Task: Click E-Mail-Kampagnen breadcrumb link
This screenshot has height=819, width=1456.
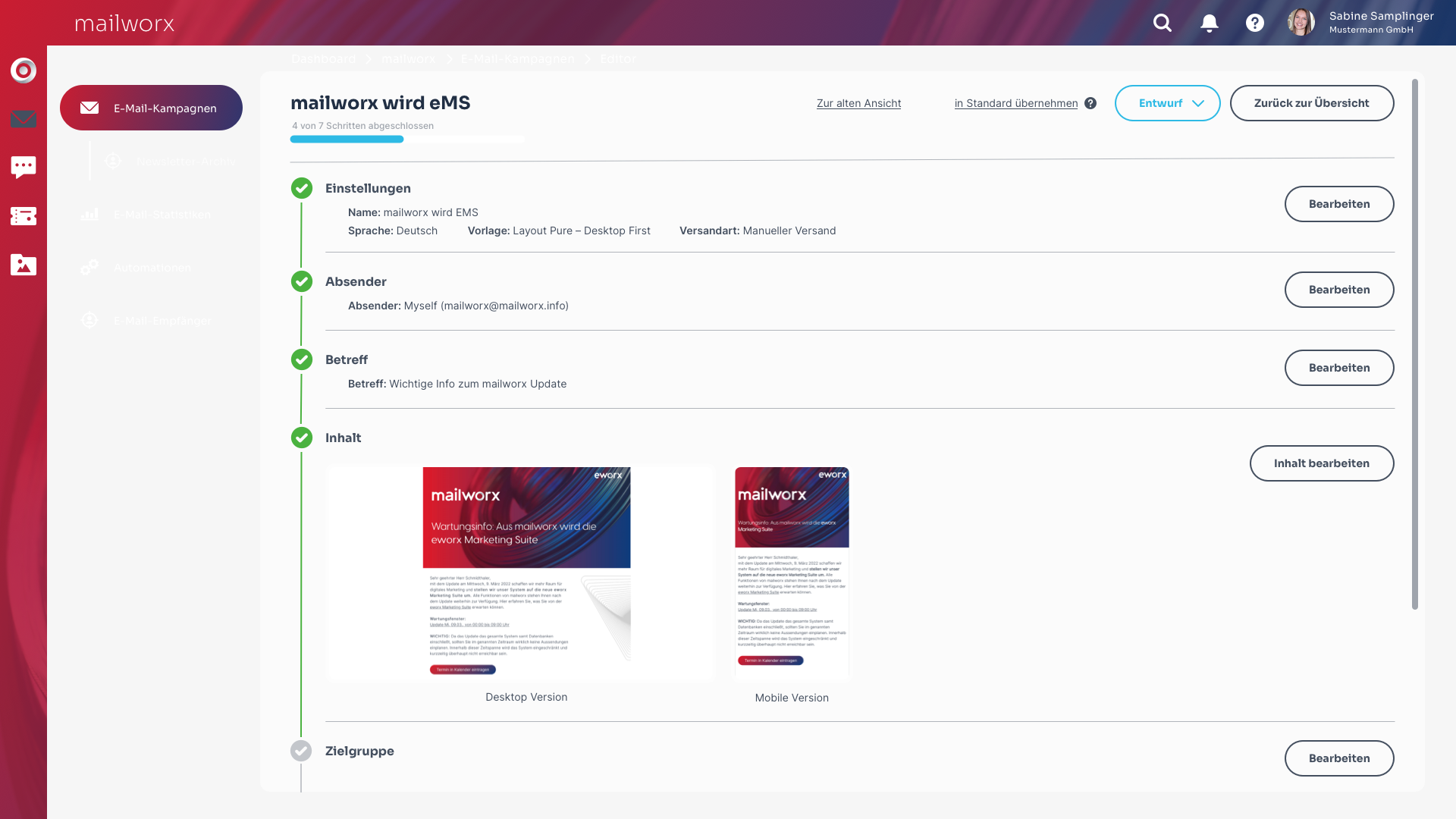Action: click(517, 59)
